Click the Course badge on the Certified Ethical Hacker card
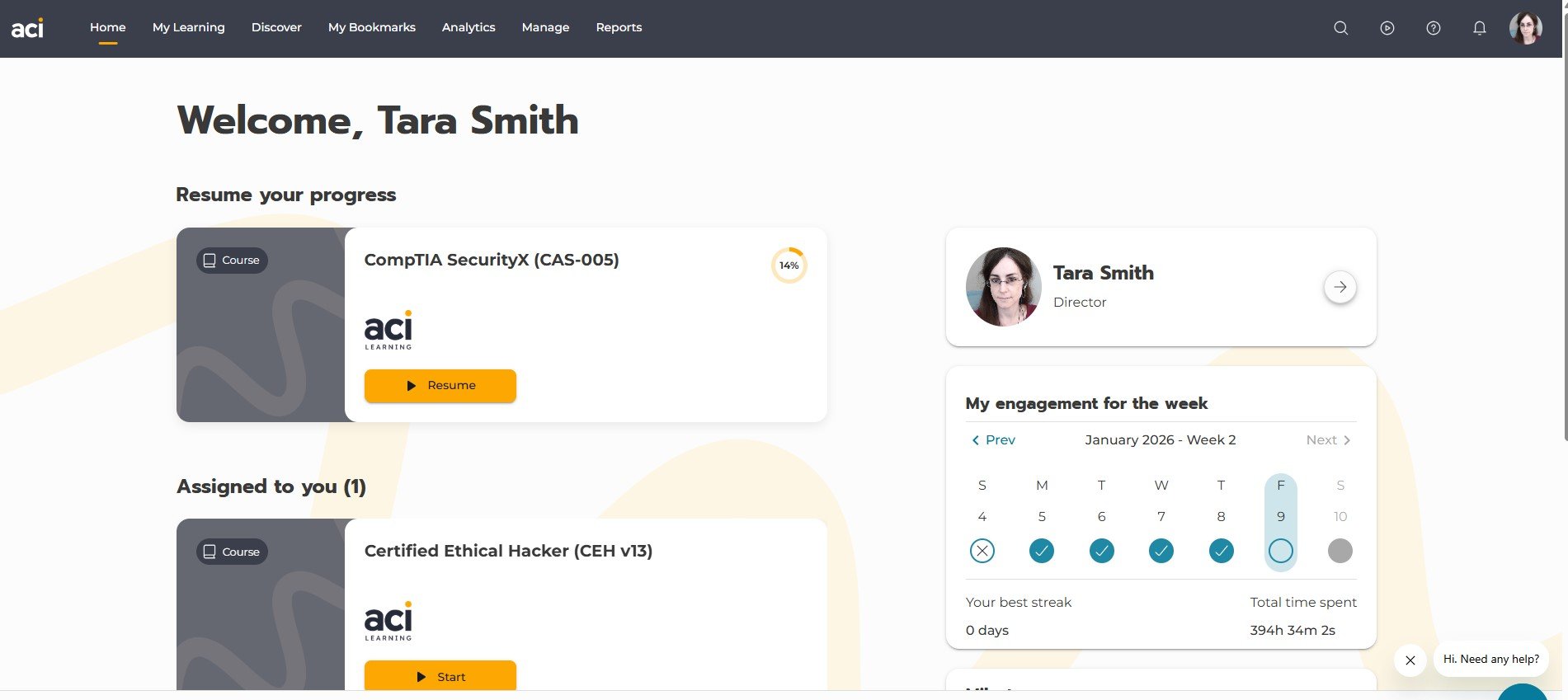Image resolution: width=1568 pixels, height=700 pixels. point(232,552)
